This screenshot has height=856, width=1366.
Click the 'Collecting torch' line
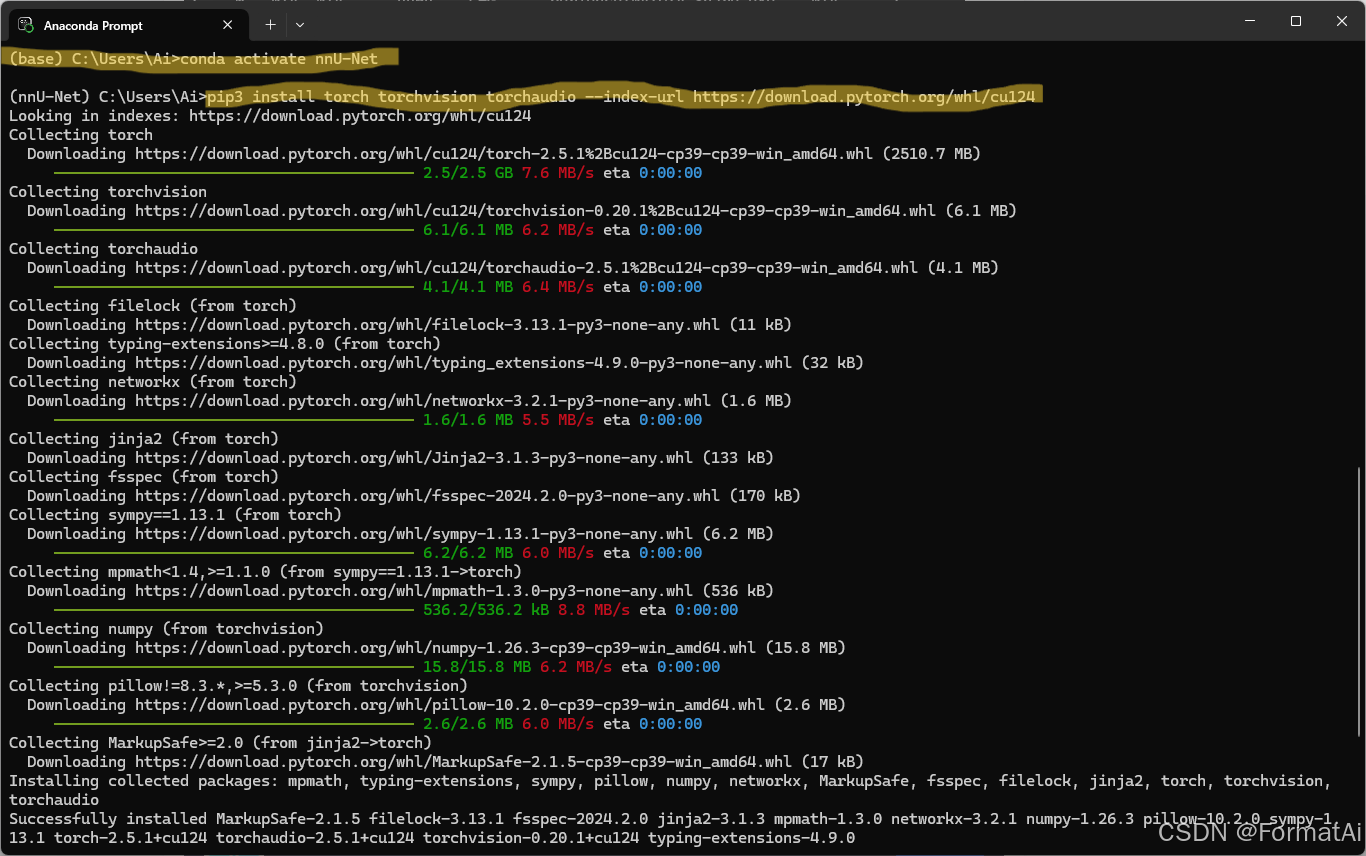coord(81,135)
